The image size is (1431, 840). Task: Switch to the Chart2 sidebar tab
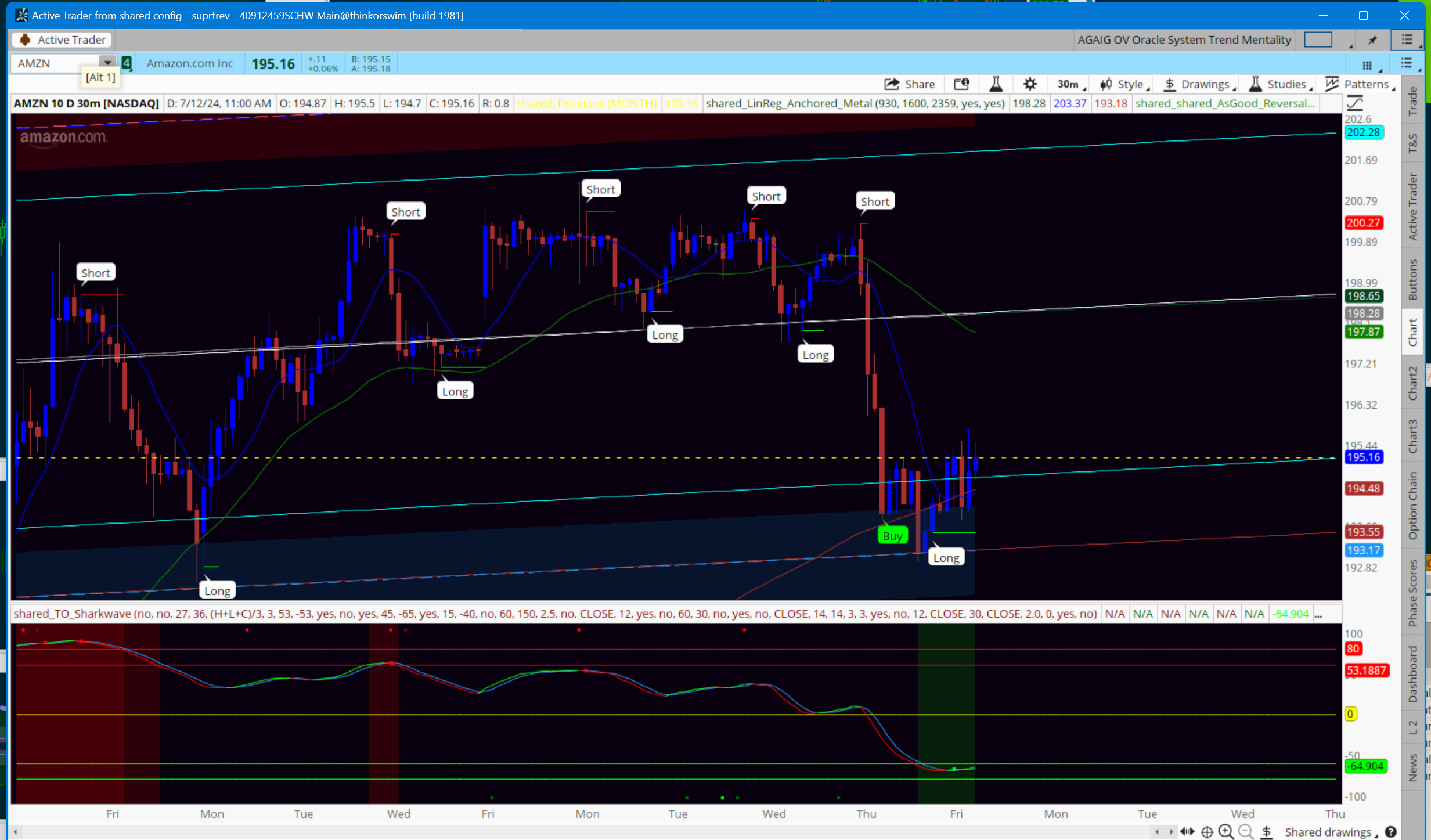point(1413,383)
